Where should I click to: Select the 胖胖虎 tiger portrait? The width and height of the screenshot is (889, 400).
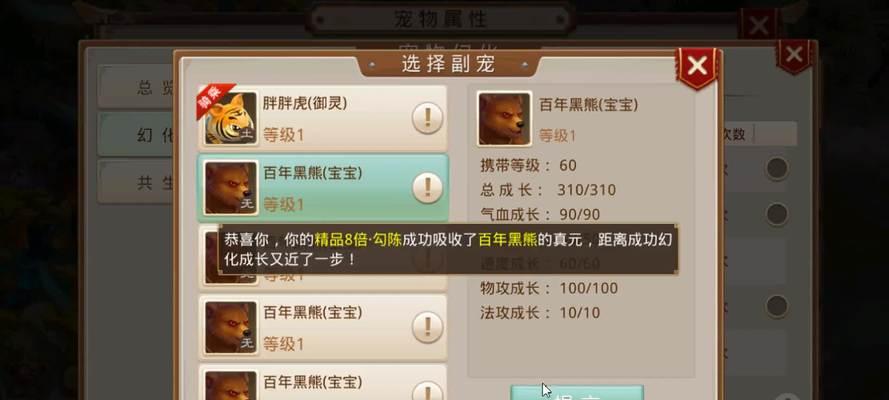click(230, 118)
